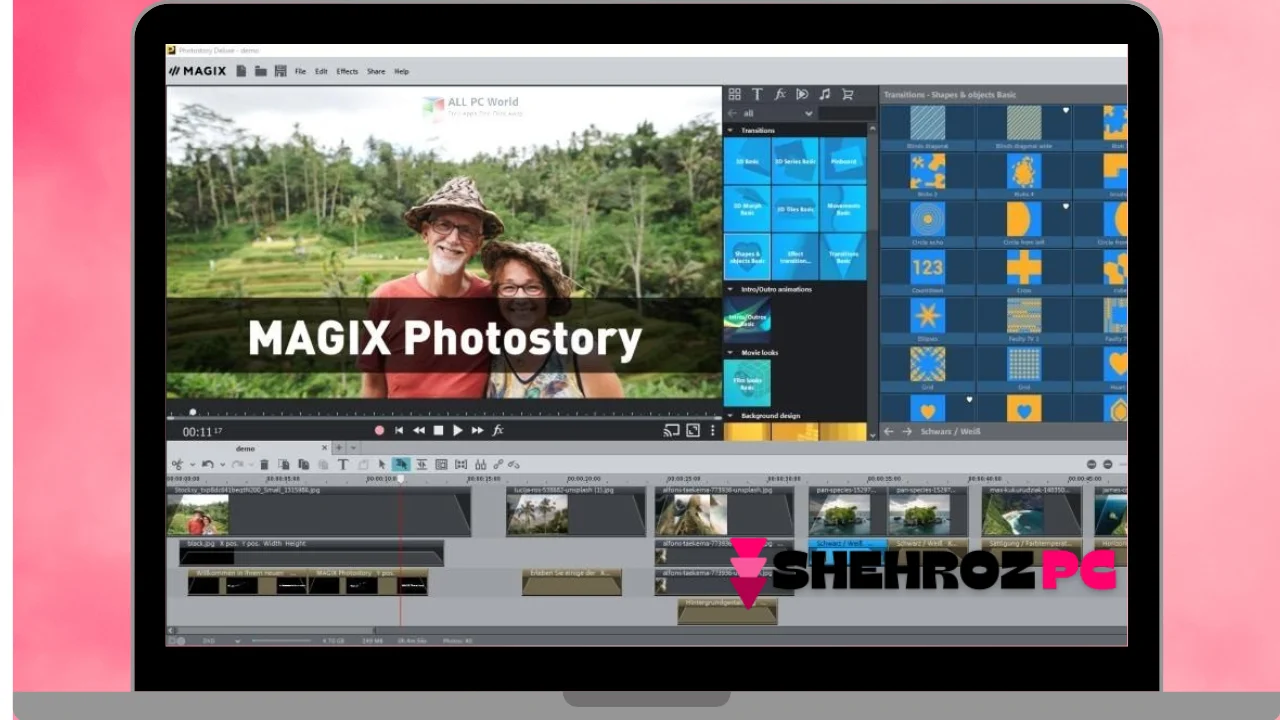The height and width of the screenshot is (720, 1280).
Task: Click the previous arrow beside Schwarz / Weiß
Action: pyautogui.click(x=888, y=431)
